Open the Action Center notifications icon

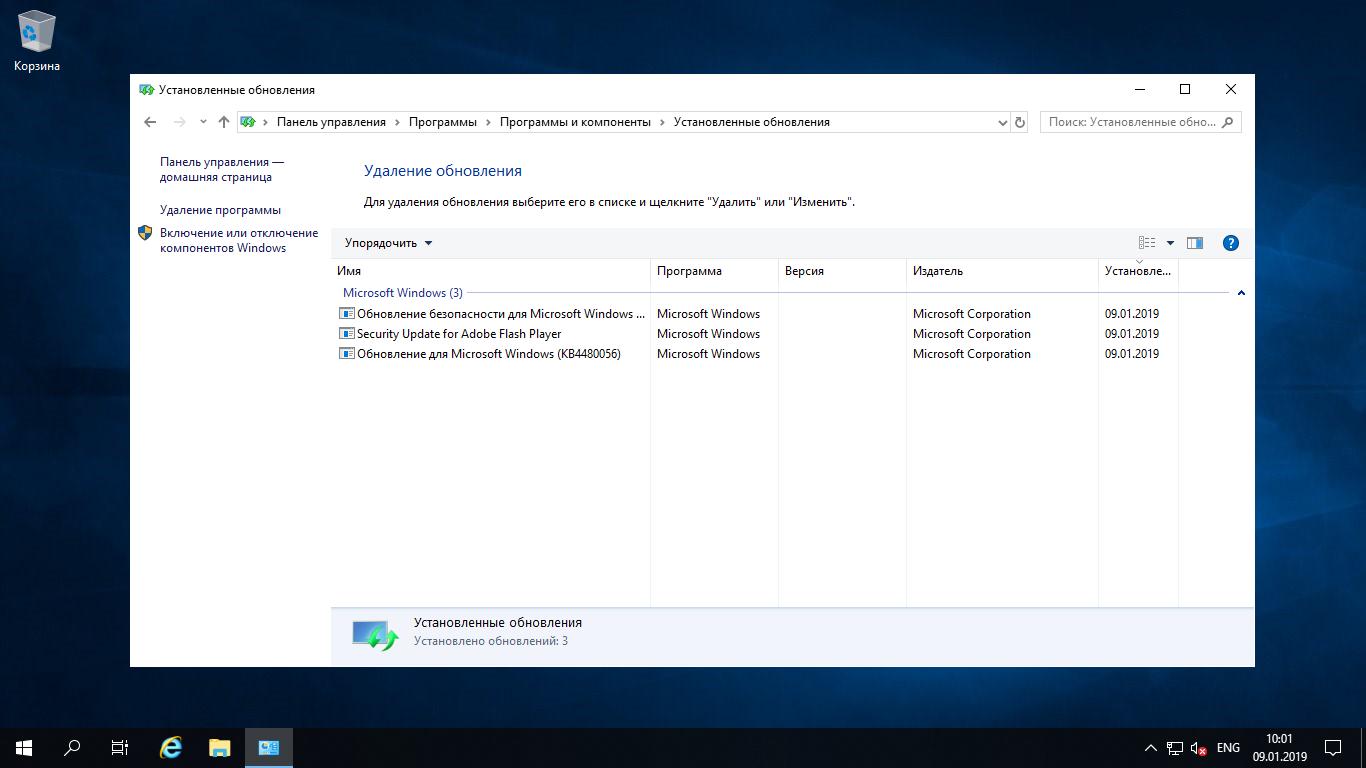pos(1333,747)
